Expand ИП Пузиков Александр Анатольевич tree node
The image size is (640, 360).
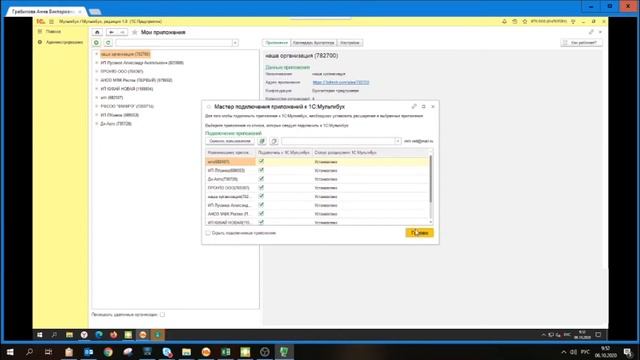[x=97, y=63]
